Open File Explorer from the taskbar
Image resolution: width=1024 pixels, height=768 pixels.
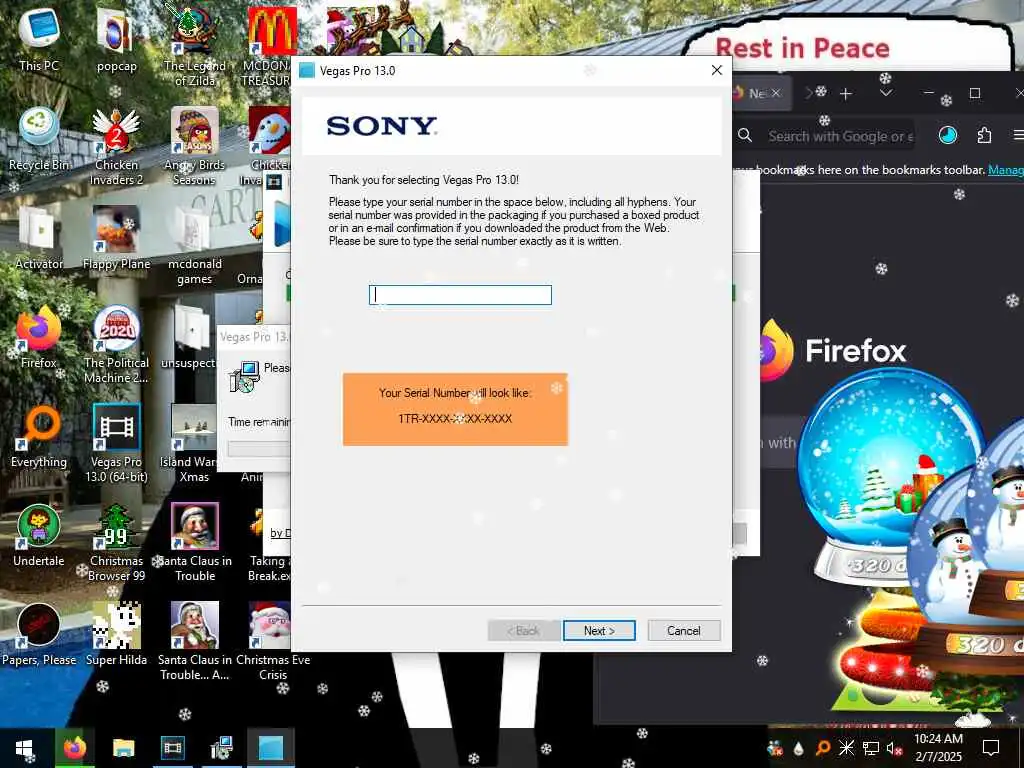click(123, 748)
